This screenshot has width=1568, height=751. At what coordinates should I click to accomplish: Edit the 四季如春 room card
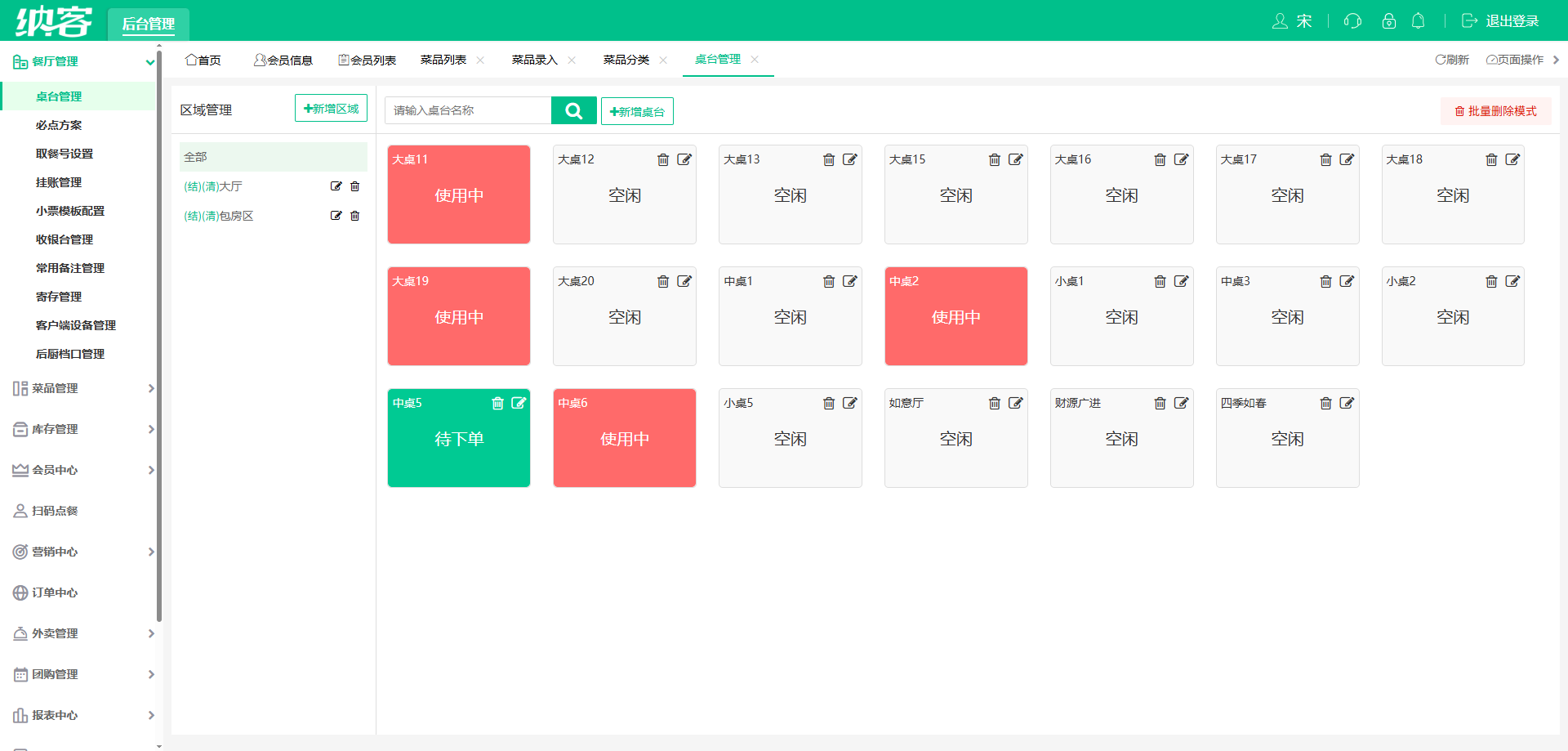(x=1347, y=403)
